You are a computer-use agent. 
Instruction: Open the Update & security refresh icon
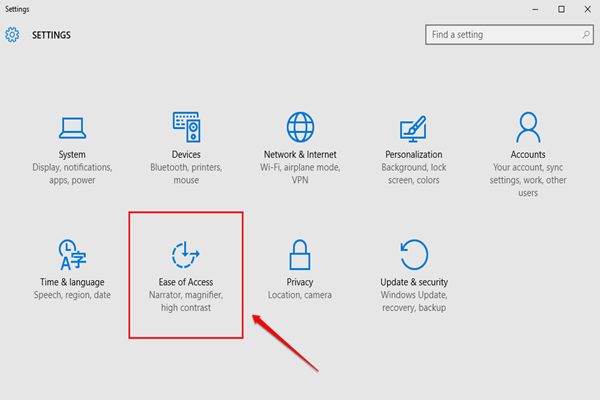(414, 255)
